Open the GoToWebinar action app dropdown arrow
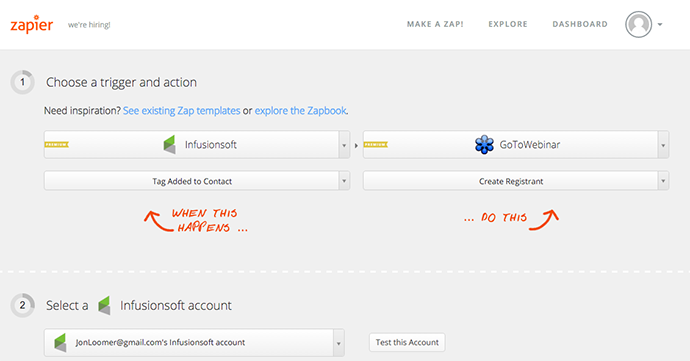The height and width of the screenshot is (361, 690). [663, 145]
